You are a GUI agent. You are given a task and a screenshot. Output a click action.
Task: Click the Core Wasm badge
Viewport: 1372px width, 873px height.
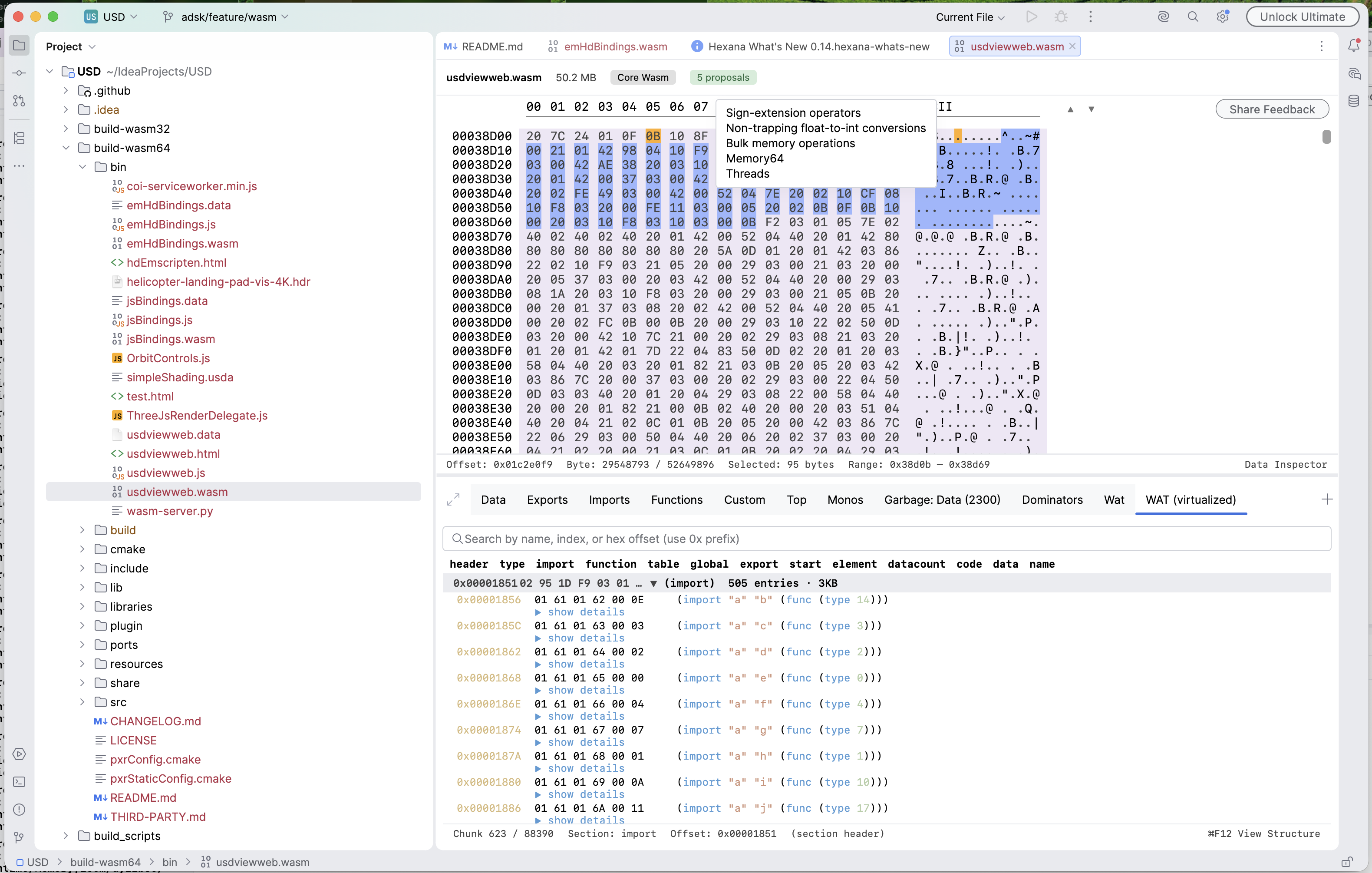643,77
